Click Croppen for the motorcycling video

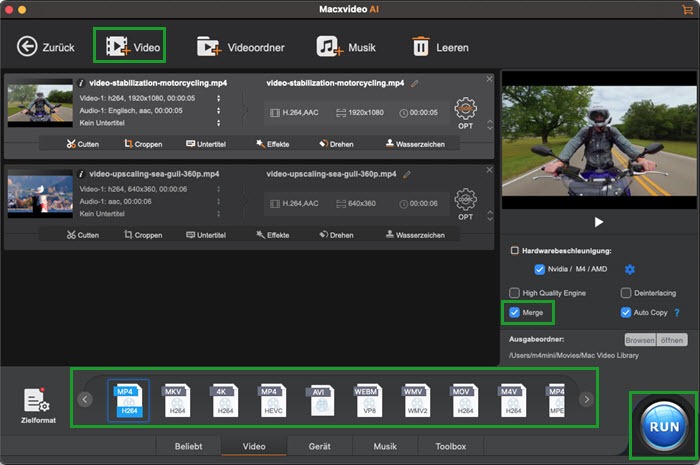pos(143,144)
